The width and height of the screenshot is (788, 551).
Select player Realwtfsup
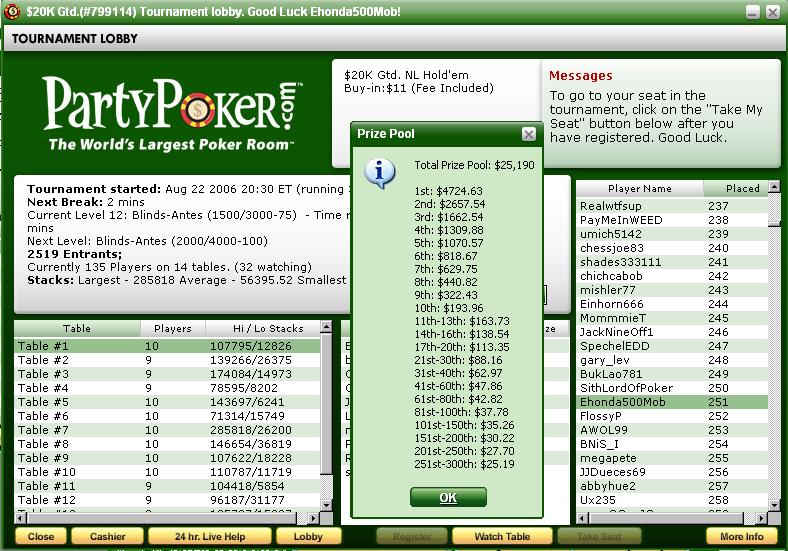click(x=672, y=206)
